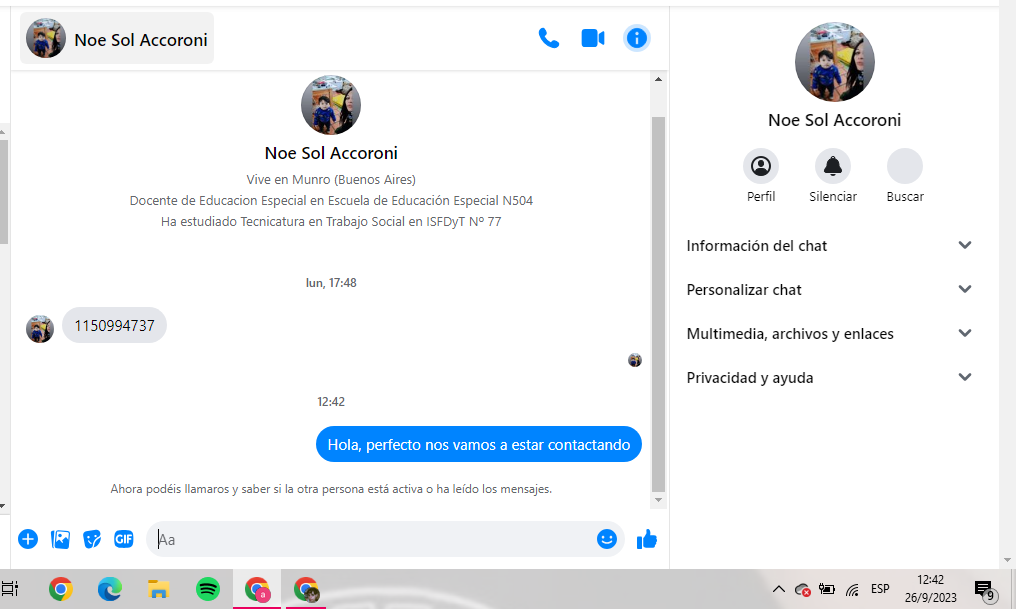Click Vive en Munro (Buenos Aires) text
Viewport: 1016px width, 609px height.
(x=331, y=179)
